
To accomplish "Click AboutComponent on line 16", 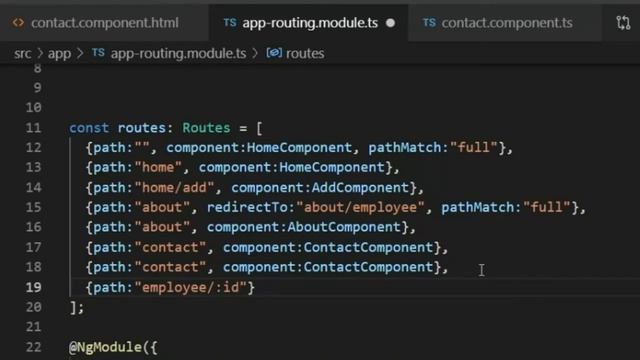I will tap(344, 227).
